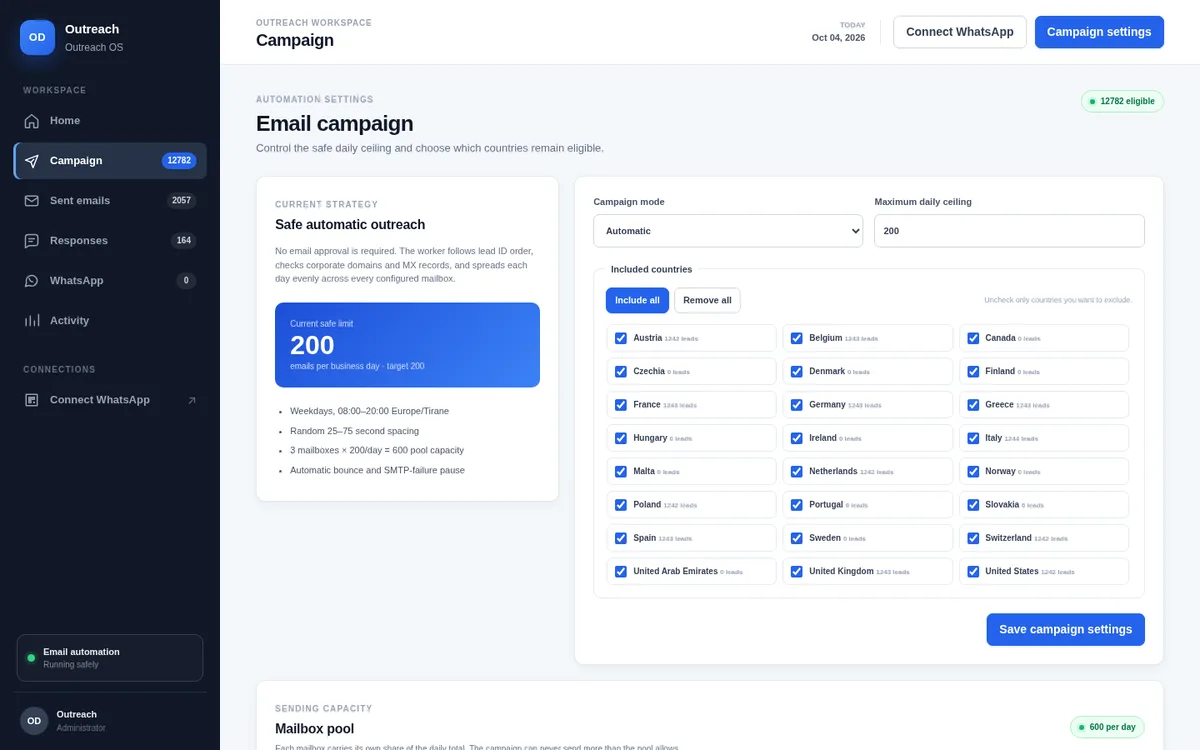Uncheck the Portugal checkbox
Viewport: 1200px width, 750px height.
click(797, 505)
